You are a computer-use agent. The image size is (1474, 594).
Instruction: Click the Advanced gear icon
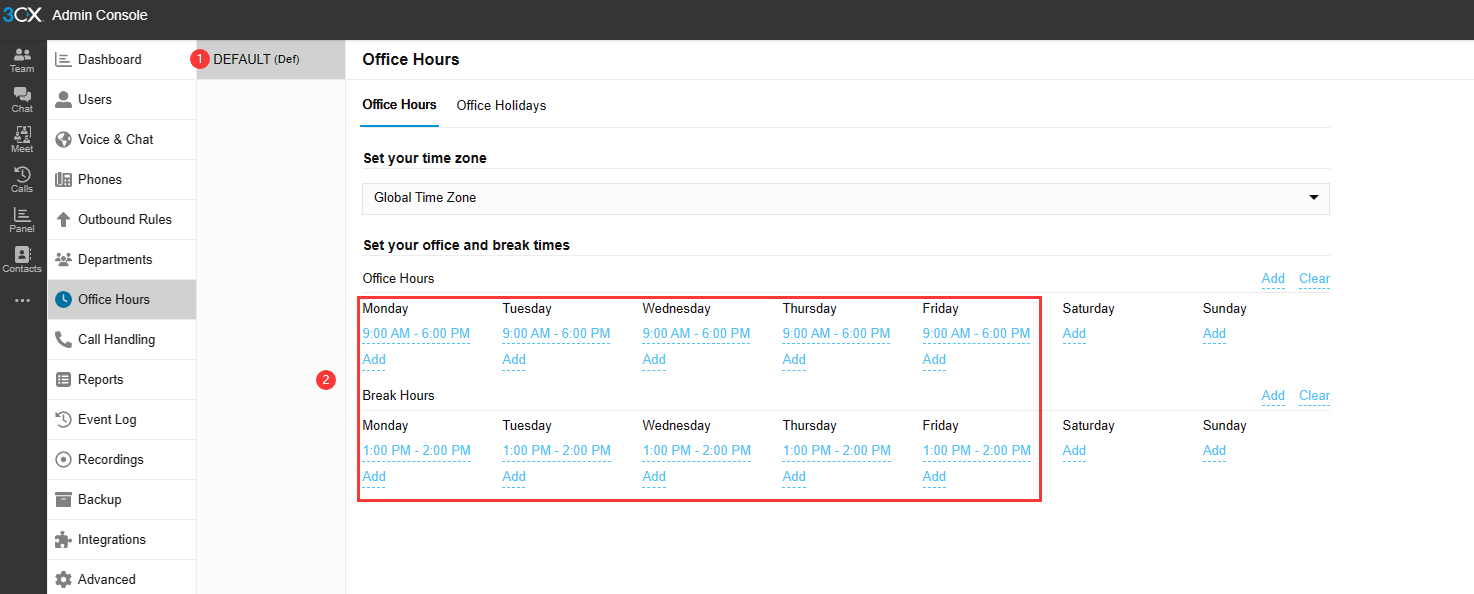tap(63, 579)
